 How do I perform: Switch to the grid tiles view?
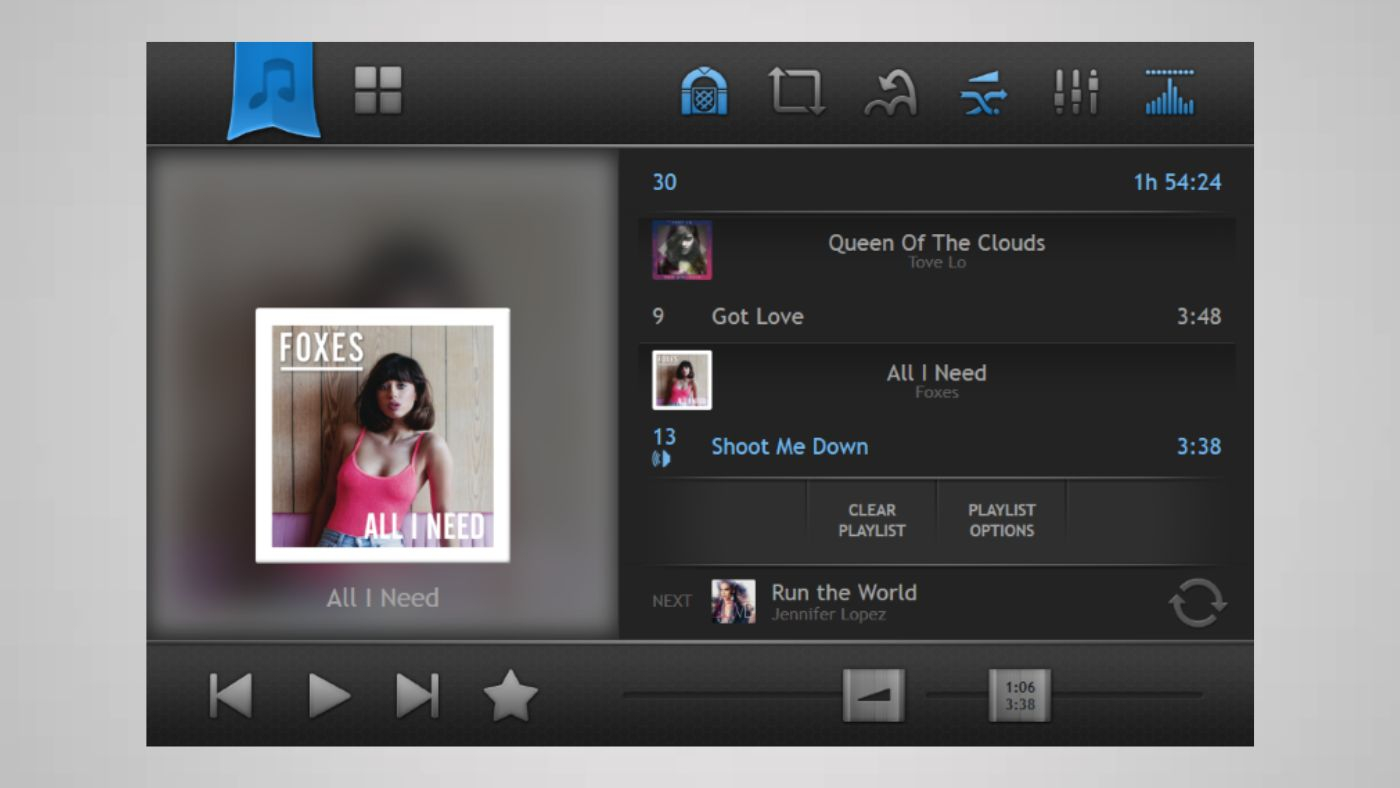[x=378, y=91]
